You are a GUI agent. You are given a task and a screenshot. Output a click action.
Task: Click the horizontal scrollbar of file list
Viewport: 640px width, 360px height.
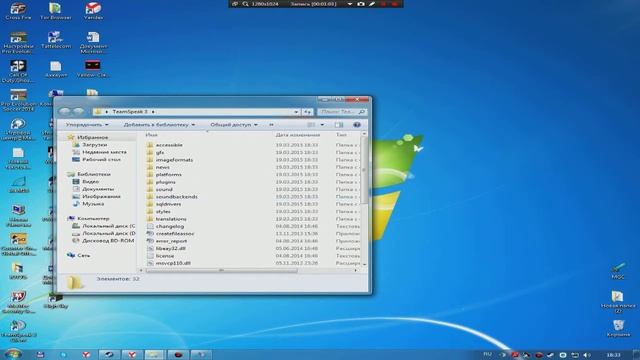222,270
